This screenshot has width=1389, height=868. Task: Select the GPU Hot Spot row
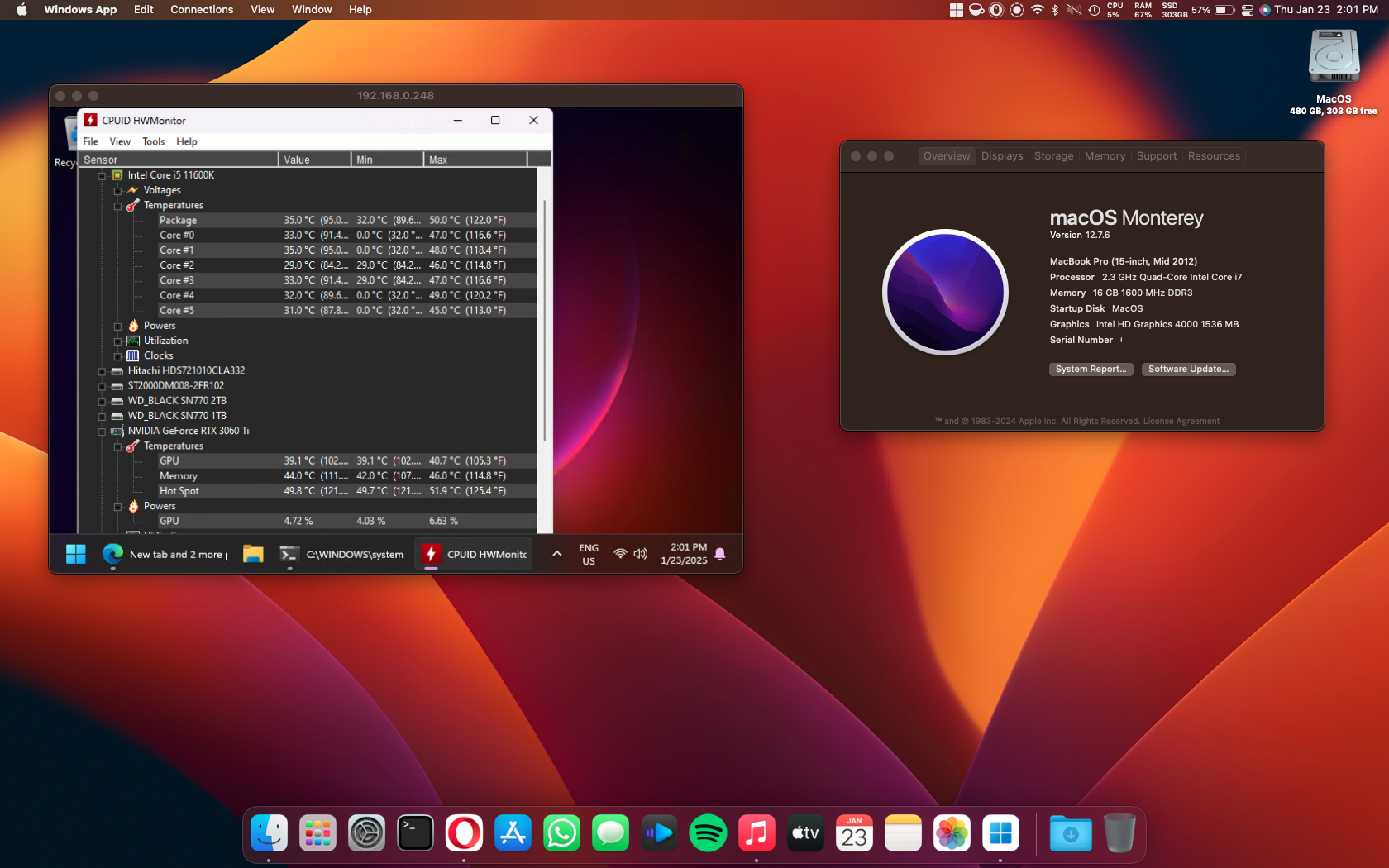coord(346,491)
